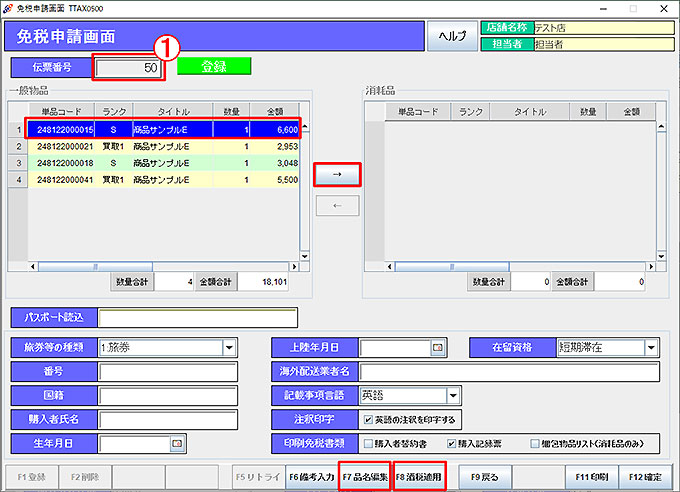Select row with code 248122000021
This screenshot has width=680, height=492.
coord(65,146)
